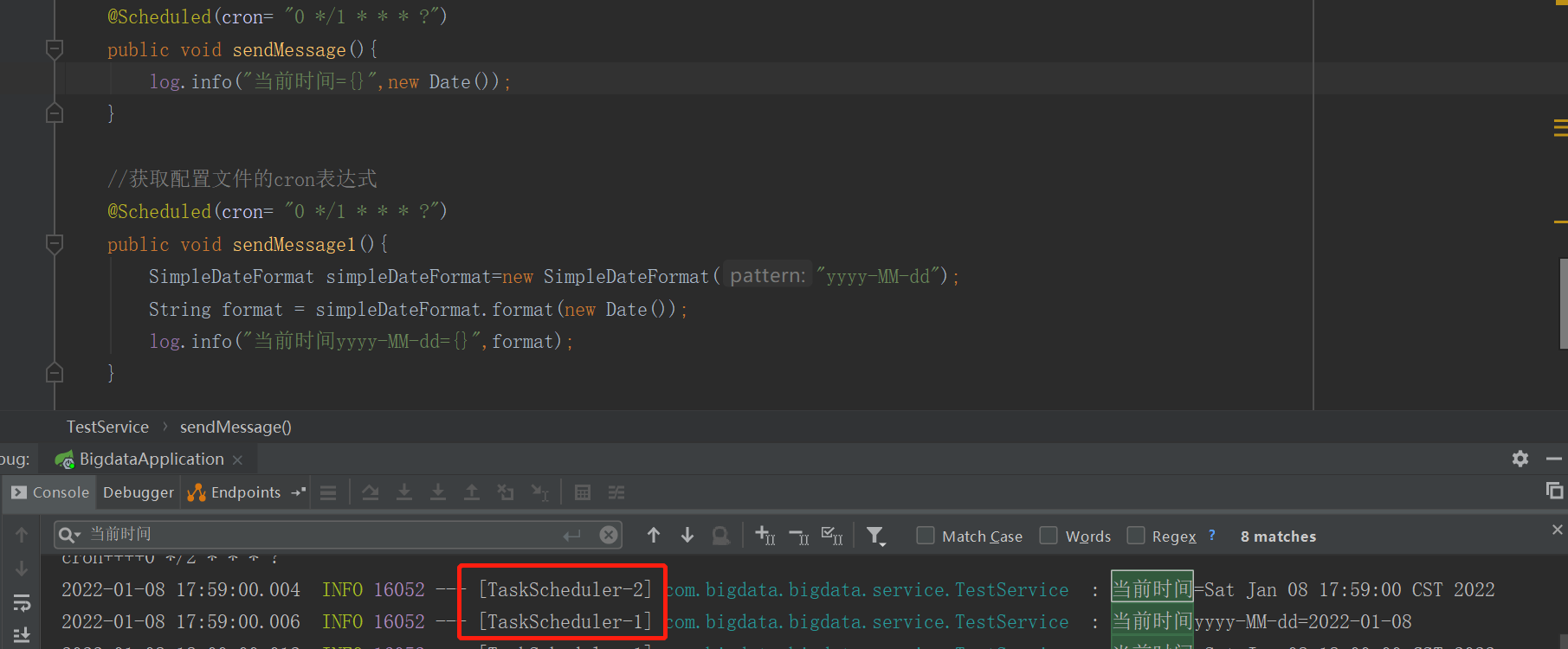Image resolution: width=1568 pixels, height=649 pixels.
Task: Click [TaskScheduler-1] in the 17:59:00.006 log line
Action: click(x=565, y=622)
